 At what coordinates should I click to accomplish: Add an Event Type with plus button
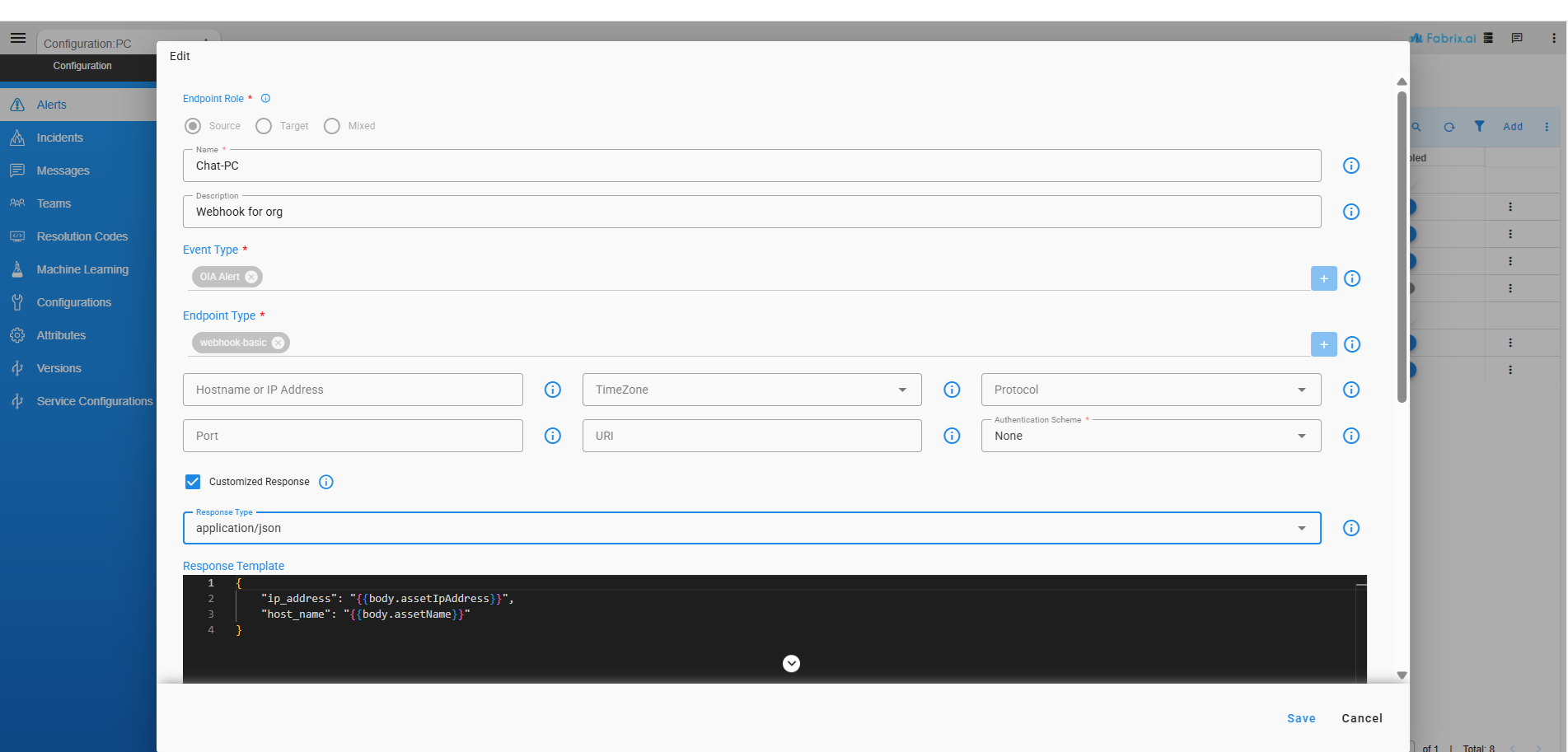point(1324,278)
